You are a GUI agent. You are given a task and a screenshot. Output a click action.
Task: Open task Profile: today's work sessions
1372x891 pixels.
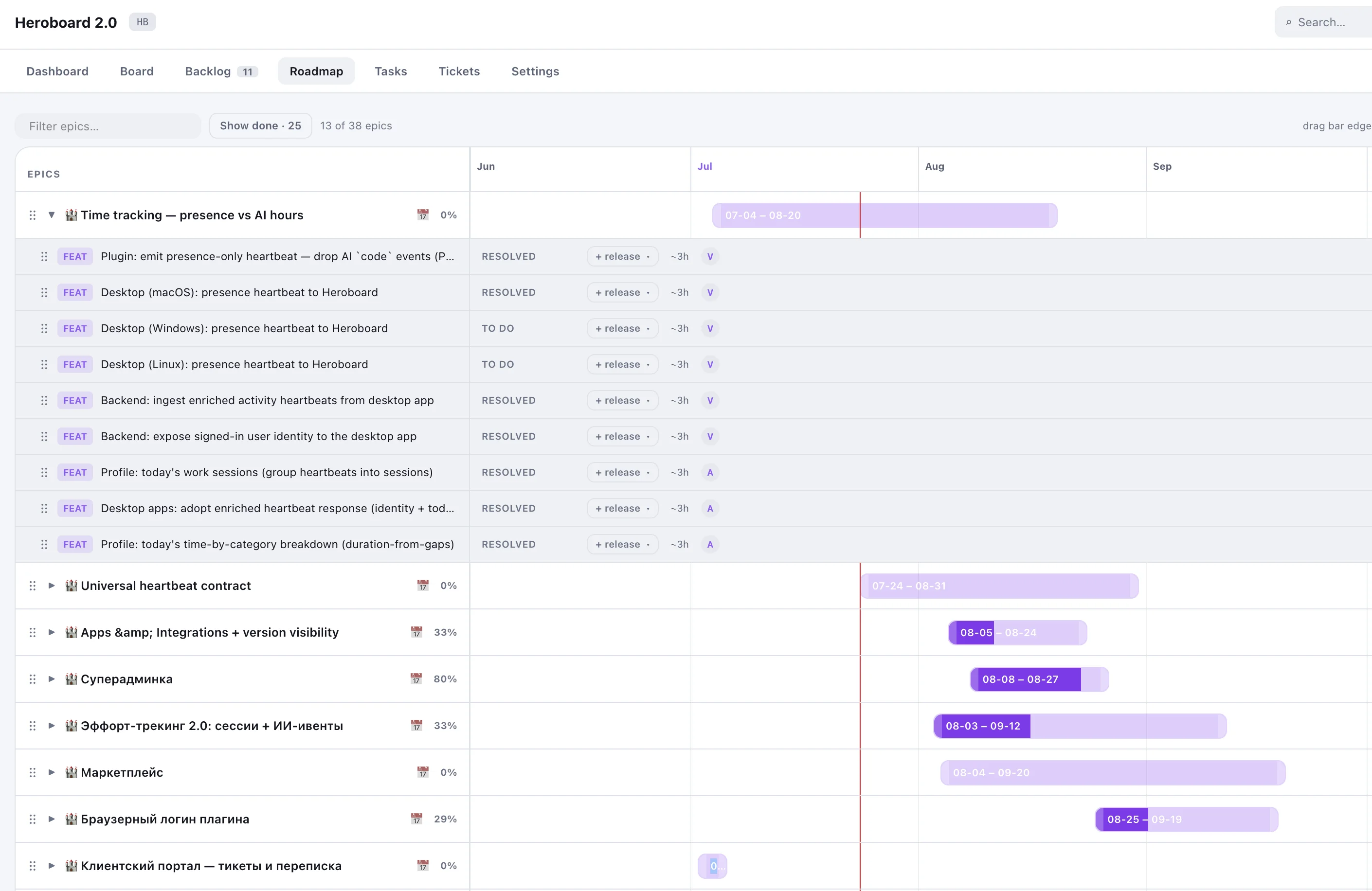(x=267, y=473)
